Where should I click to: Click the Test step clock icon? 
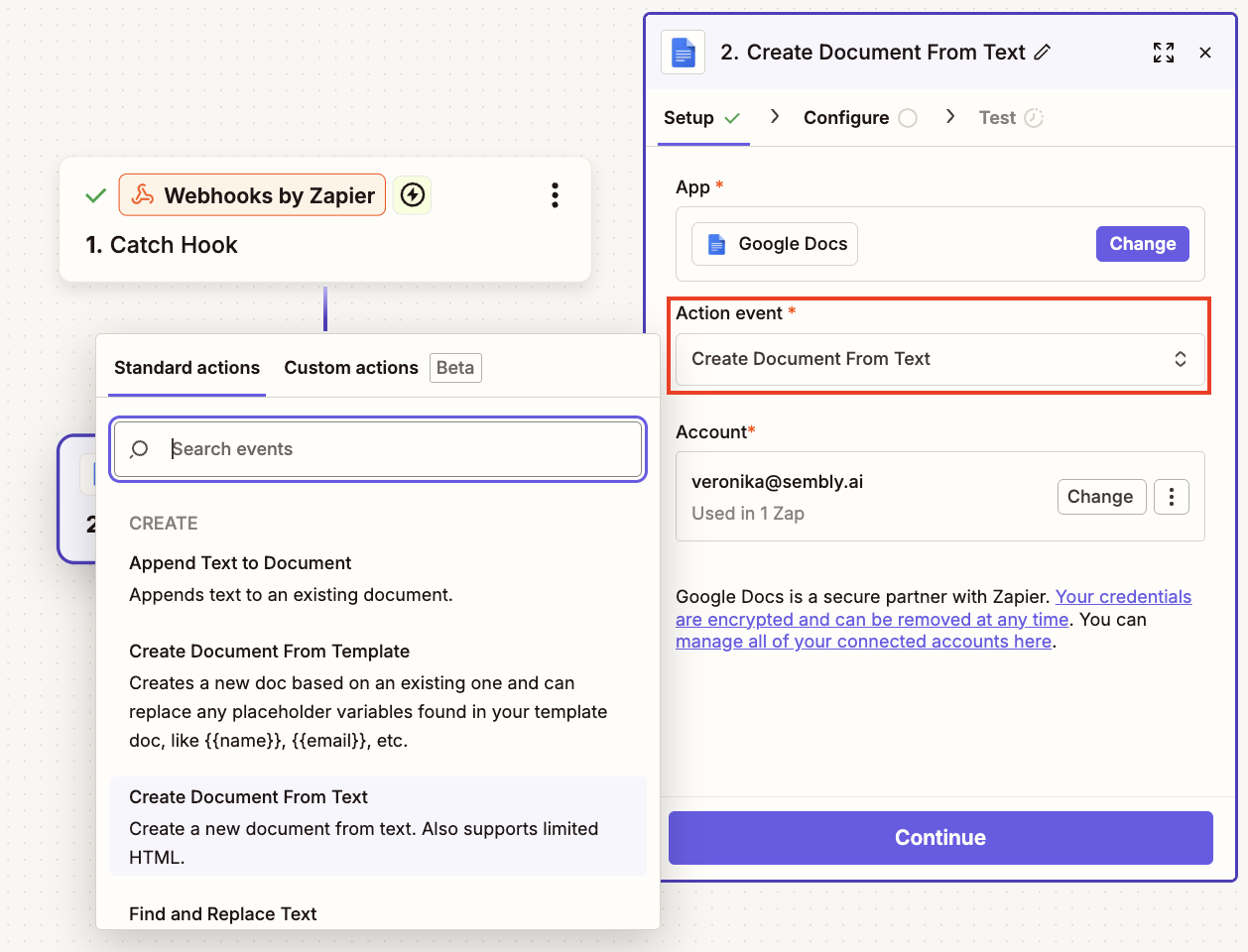pos(1034,118)
